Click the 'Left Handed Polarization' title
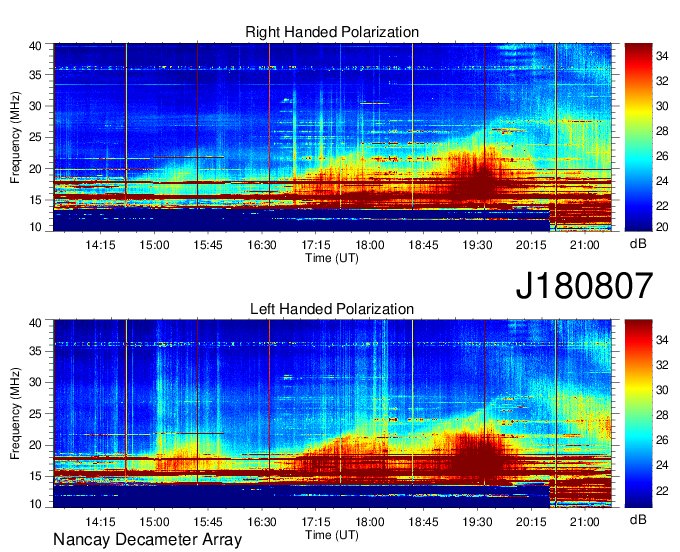 coord(332,309)
